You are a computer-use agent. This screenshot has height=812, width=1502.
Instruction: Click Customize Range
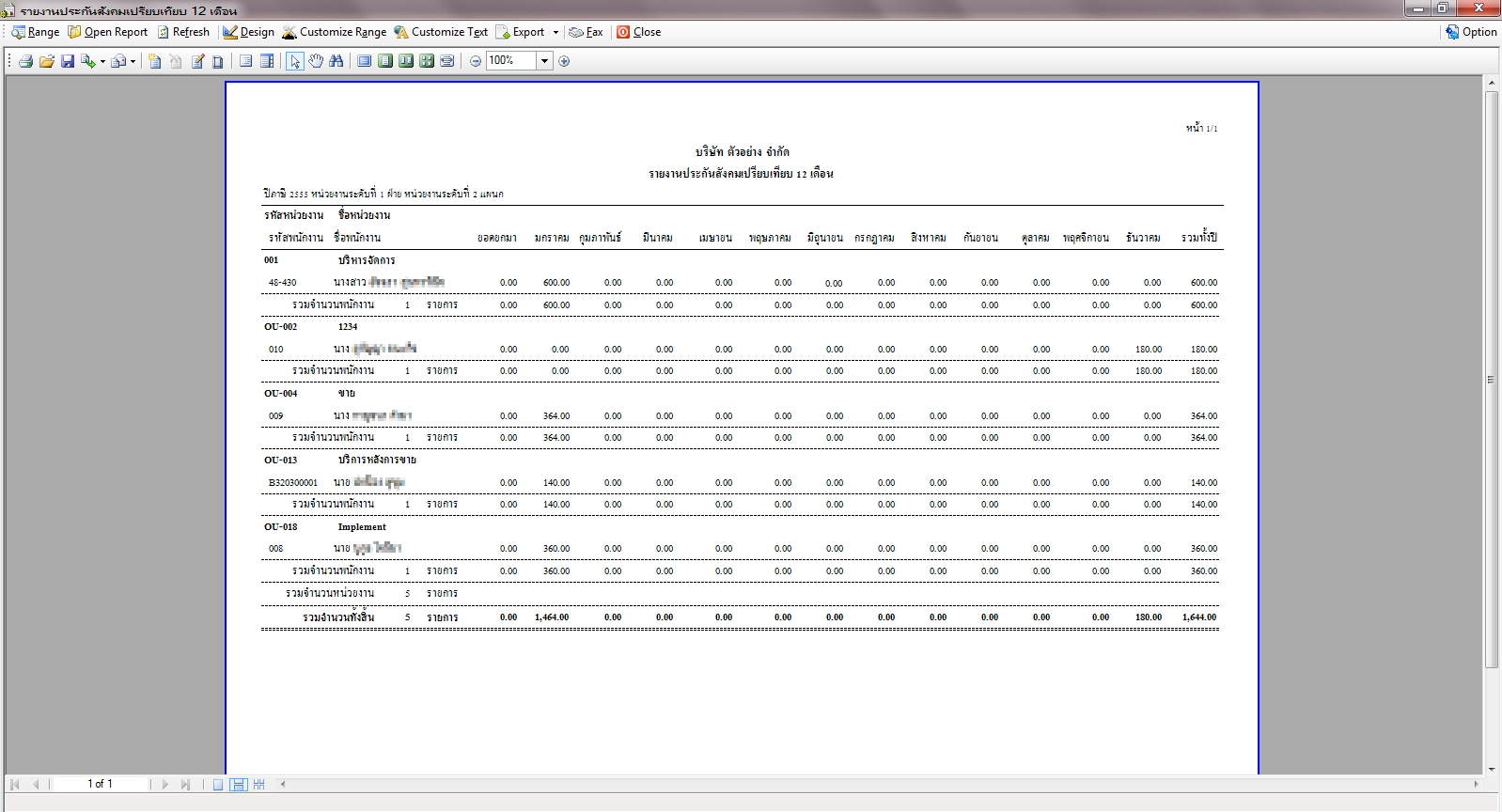(x=335, y=32)
